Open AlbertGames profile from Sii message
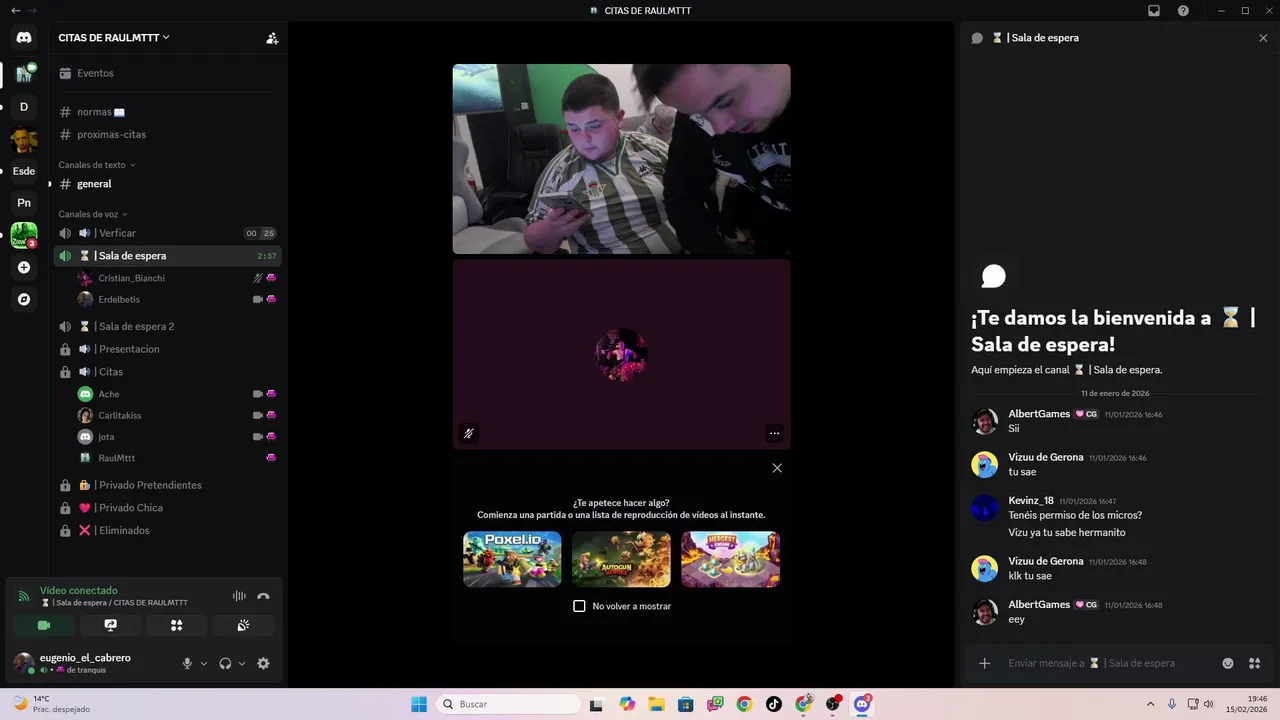Screen dimensions: 1280x720 1039,414
